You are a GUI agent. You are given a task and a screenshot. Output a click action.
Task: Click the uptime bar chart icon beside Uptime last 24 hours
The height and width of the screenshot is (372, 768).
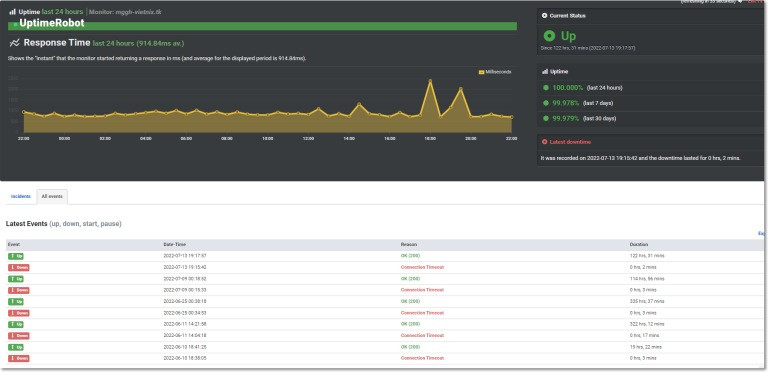[12, 11]
